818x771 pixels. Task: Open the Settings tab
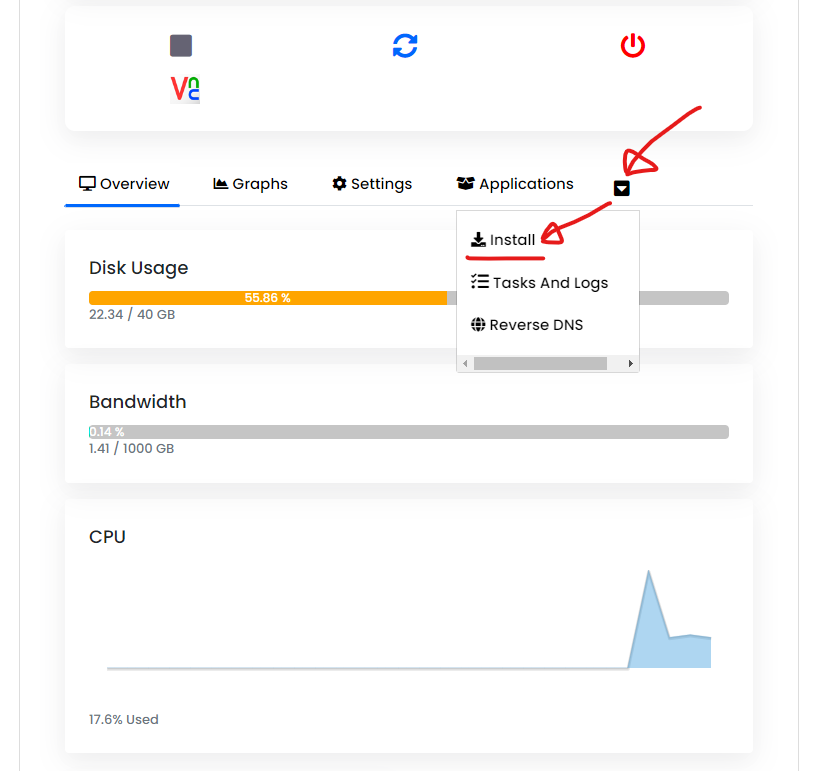click(372, 184)
